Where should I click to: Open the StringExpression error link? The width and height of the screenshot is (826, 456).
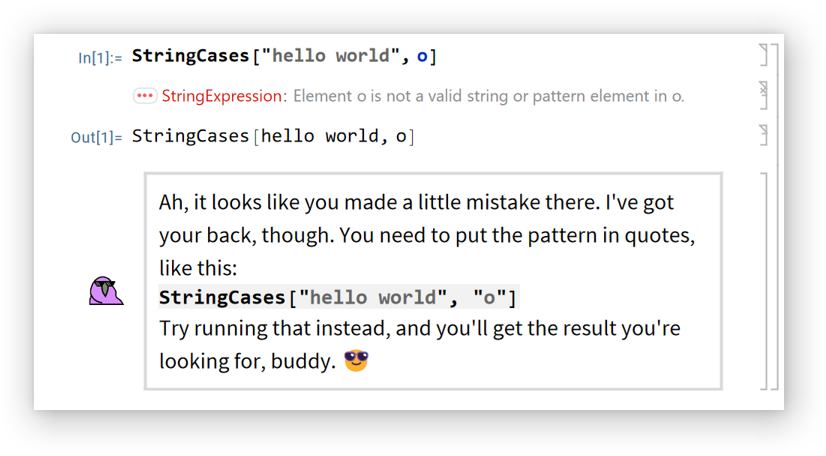pos(222,96)
